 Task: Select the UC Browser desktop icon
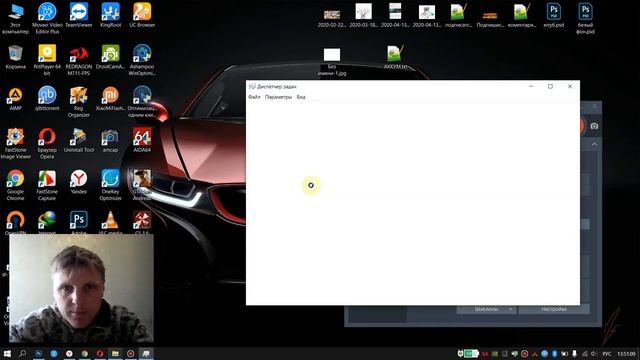[142, 16]
